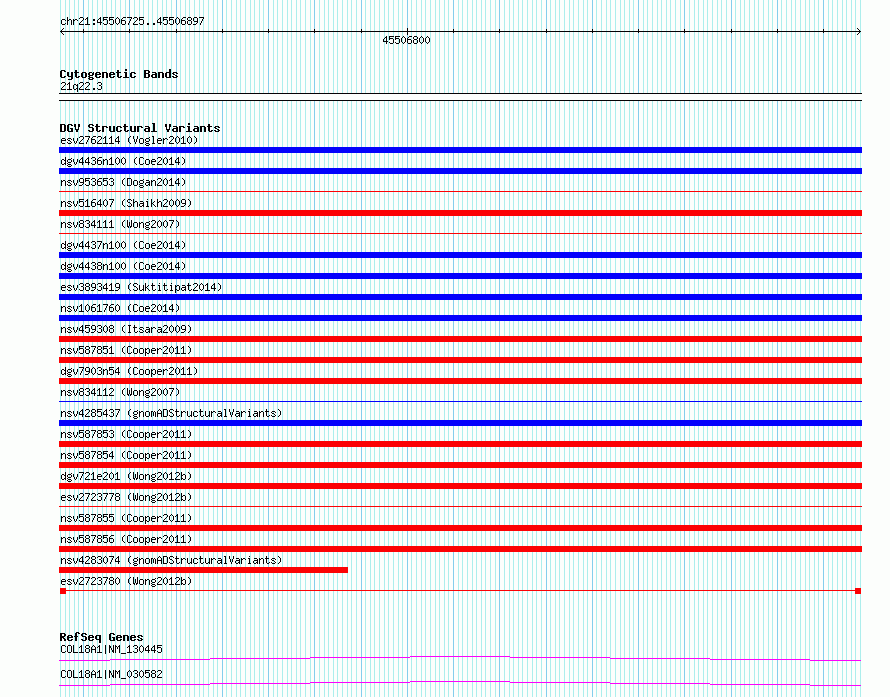Click the nsv1061760 (Coe2014) label

coord(120,308)
